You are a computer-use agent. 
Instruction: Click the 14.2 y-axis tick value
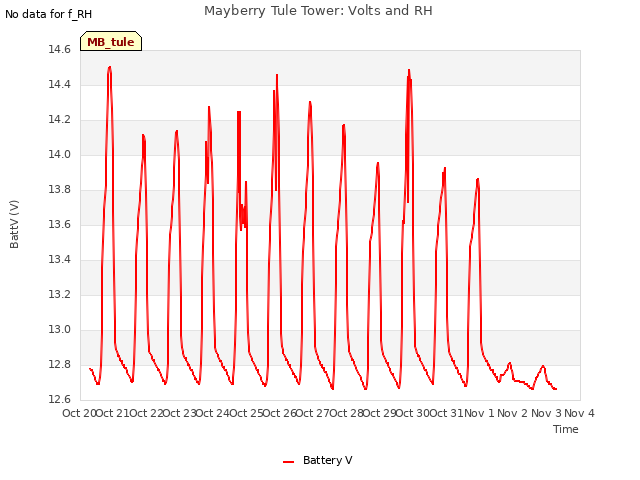coord(59,120)
